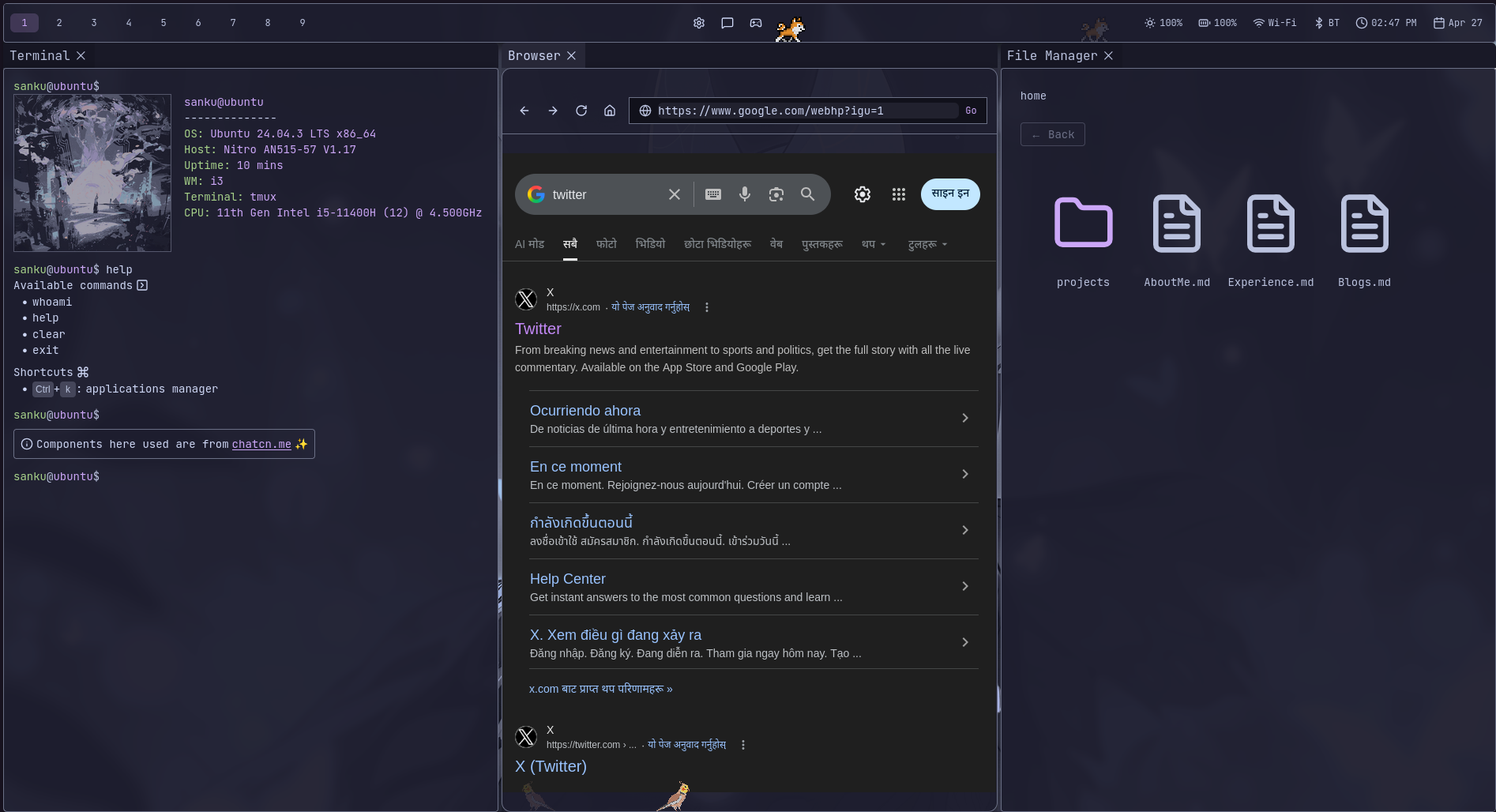Image resolution: width=1496 pixels, height=812 pixels.
Task: Open the Wi-Fi status indicator
Action: pyautogui.click(x=1275, y=23)
